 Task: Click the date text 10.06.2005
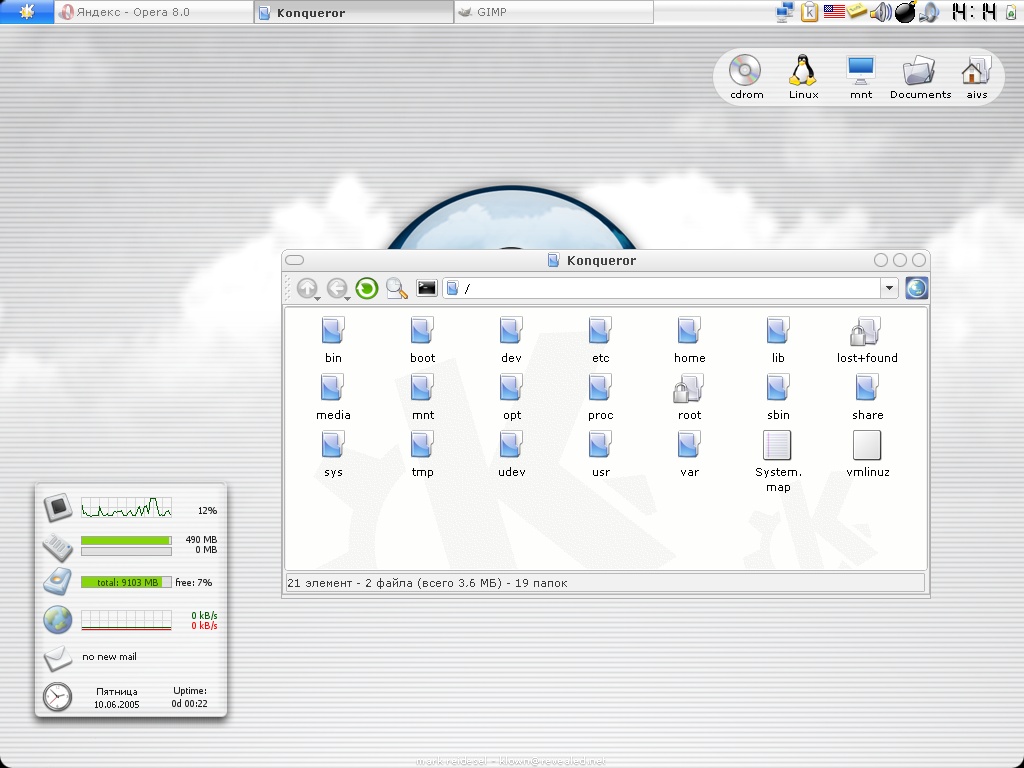[116, 705]
